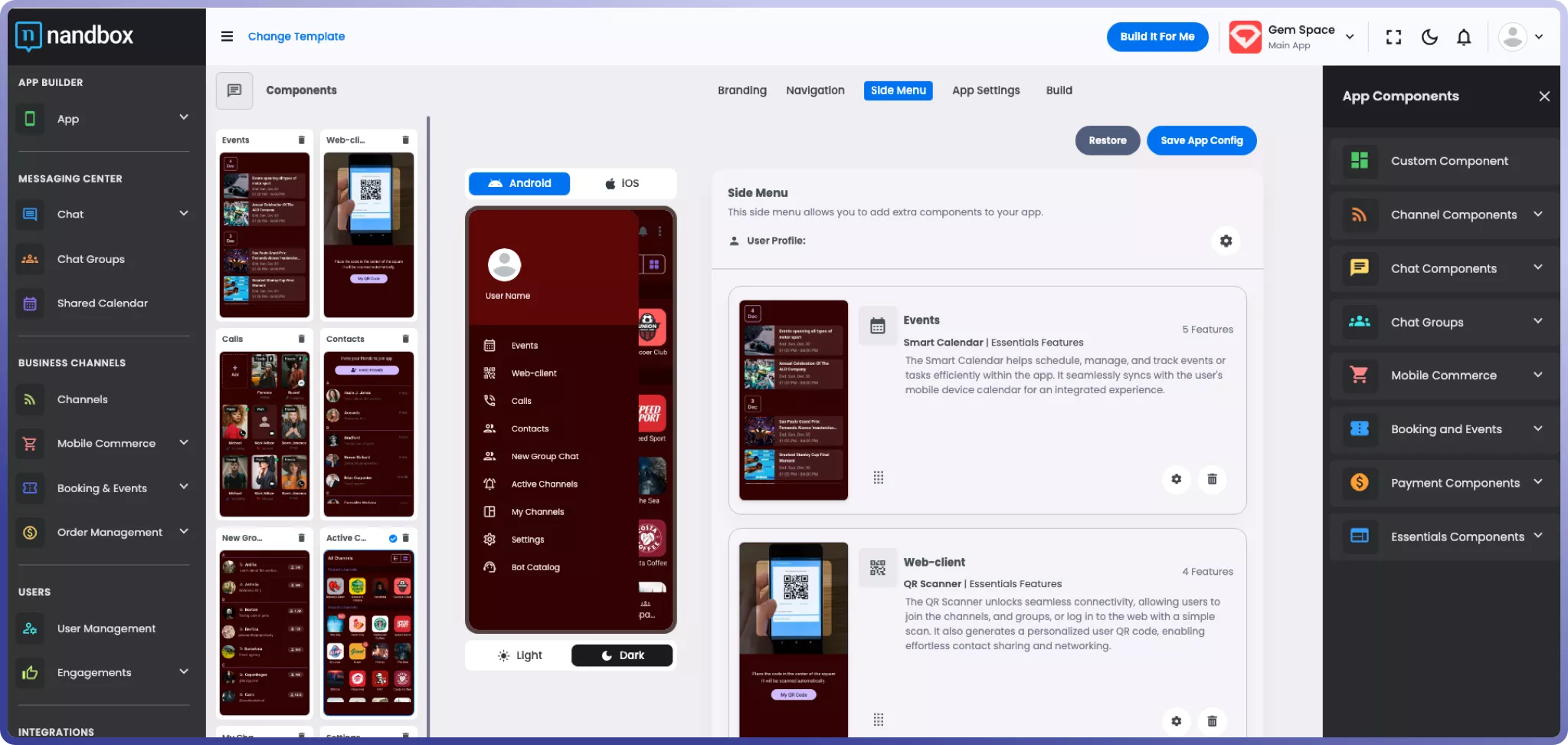Image resolution: width=1568 pixels, height=745 pixels.
Task: Switch preview to iOS platform
Action: 622,183
